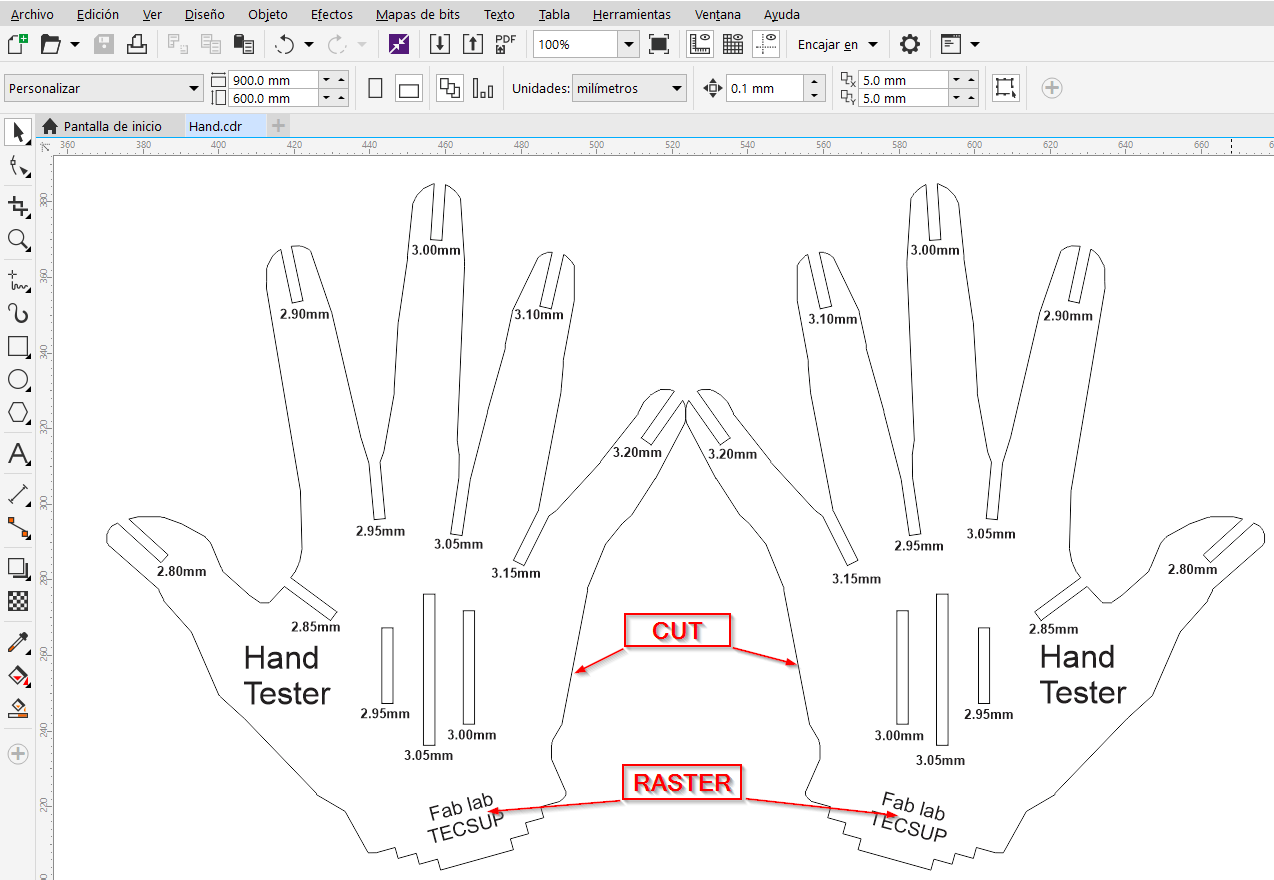Screen dimensions: 1274x880
Task: Select the Interactive Fill tool
Action: 18,675
